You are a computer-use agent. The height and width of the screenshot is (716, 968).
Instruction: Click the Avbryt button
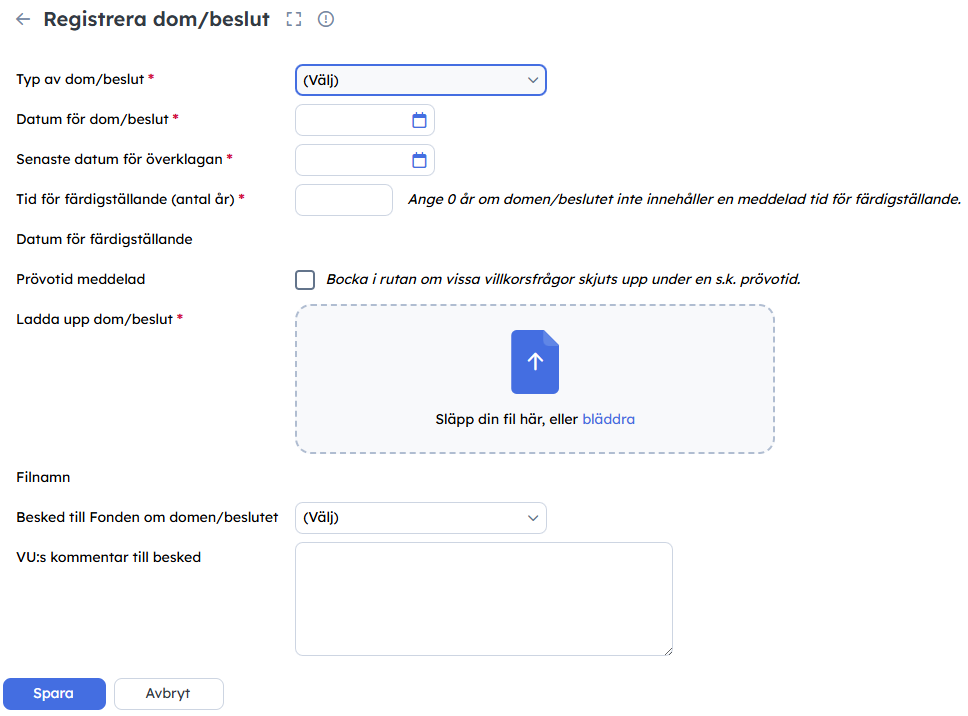tap(168, 694)
